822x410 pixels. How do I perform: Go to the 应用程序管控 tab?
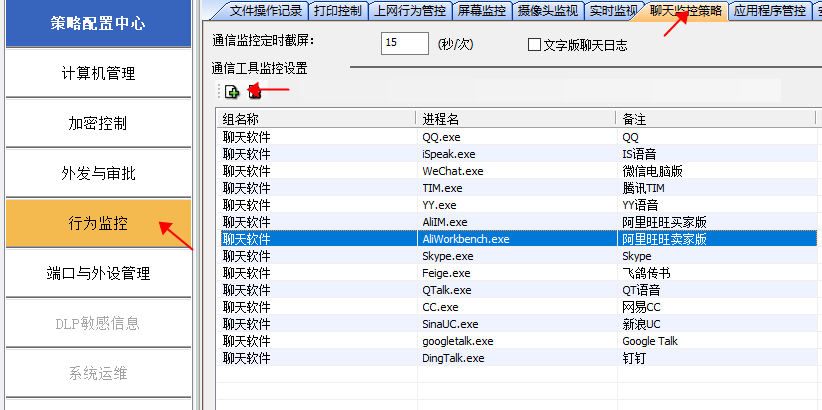click(x=768, y=11)
